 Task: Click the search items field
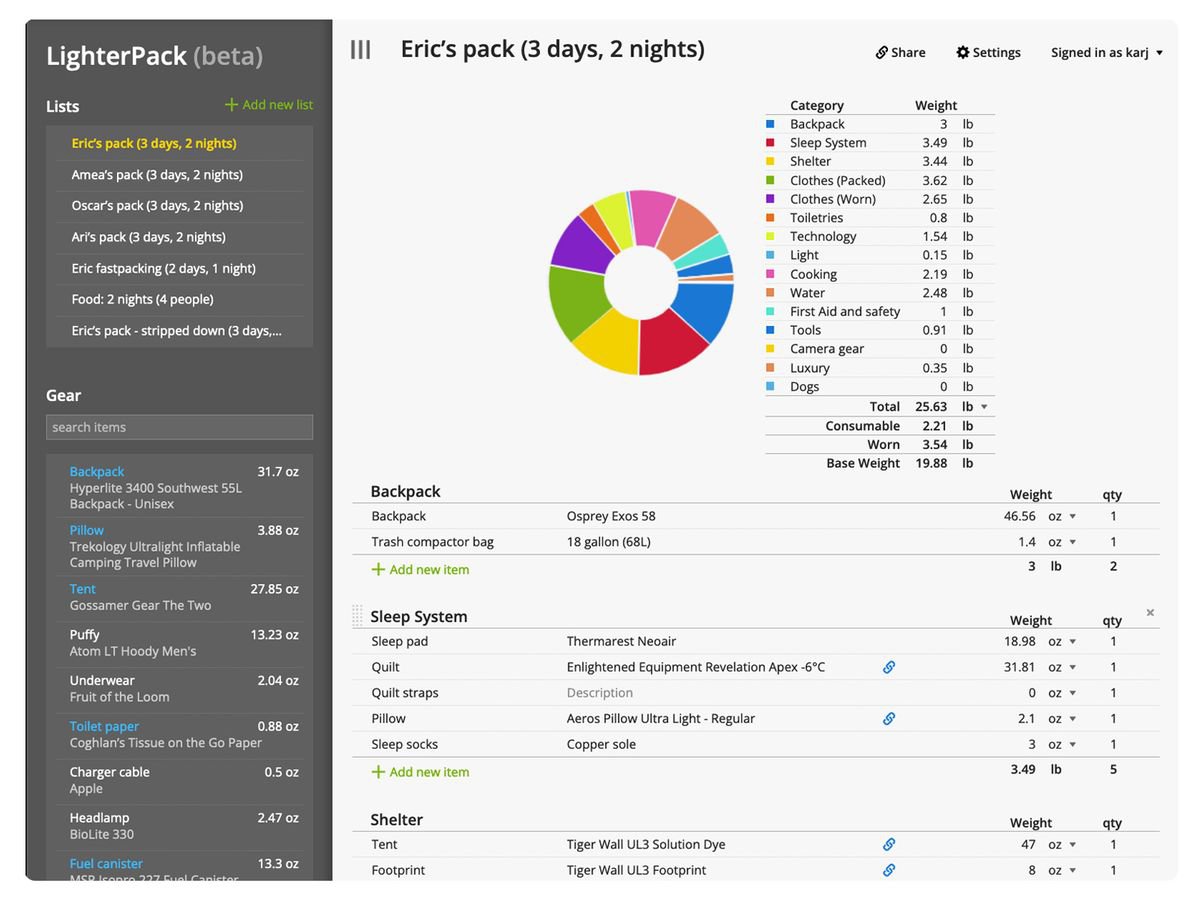(179, 427)
